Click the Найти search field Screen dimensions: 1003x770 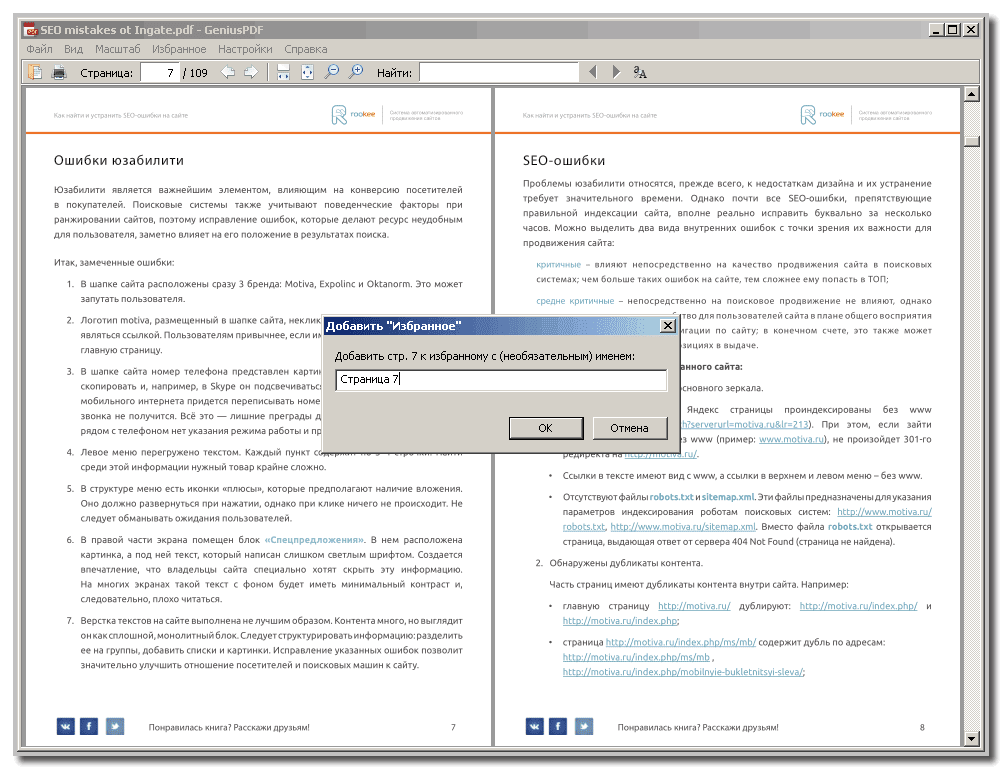point(499,73)
